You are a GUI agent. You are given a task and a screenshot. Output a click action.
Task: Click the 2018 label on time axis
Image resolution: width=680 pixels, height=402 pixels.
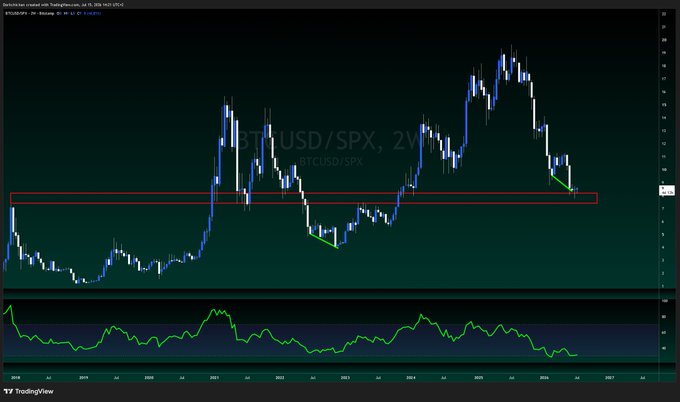pyautogui.click(x=15, y=378)
